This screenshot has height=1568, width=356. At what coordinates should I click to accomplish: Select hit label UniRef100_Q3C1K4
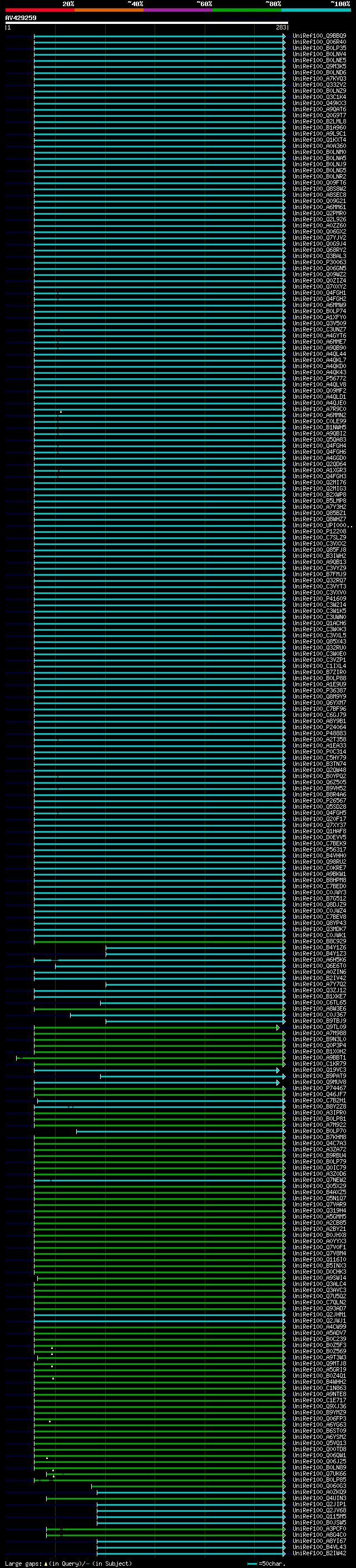(x=319, y=97)
